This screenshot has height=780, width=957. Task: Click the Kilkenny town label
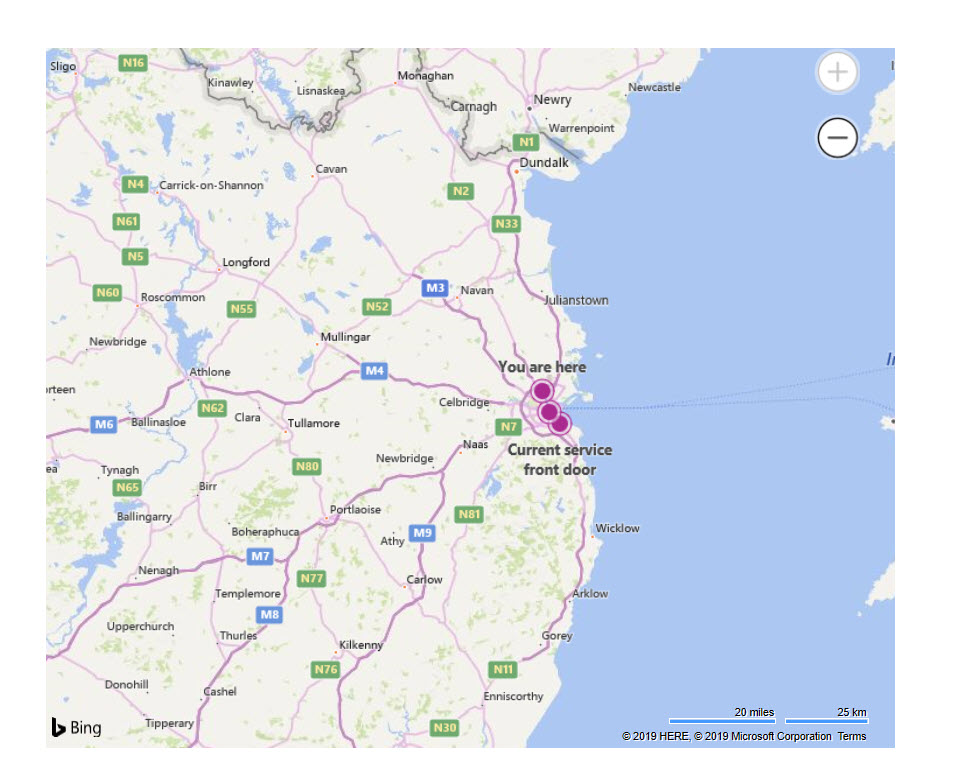coord(361,645)
